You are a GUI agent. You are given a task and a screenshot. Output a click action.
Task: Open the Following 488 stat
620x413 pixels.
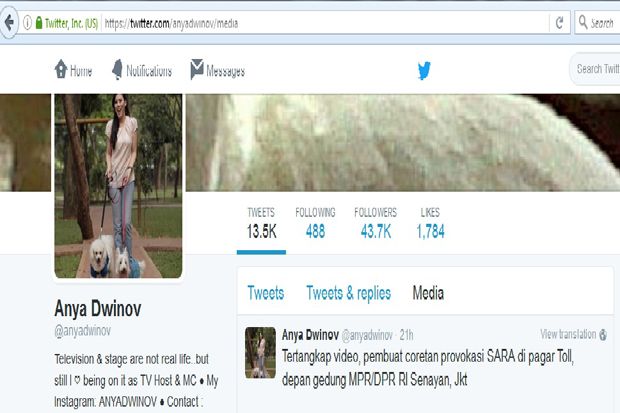tap(315, 224)
